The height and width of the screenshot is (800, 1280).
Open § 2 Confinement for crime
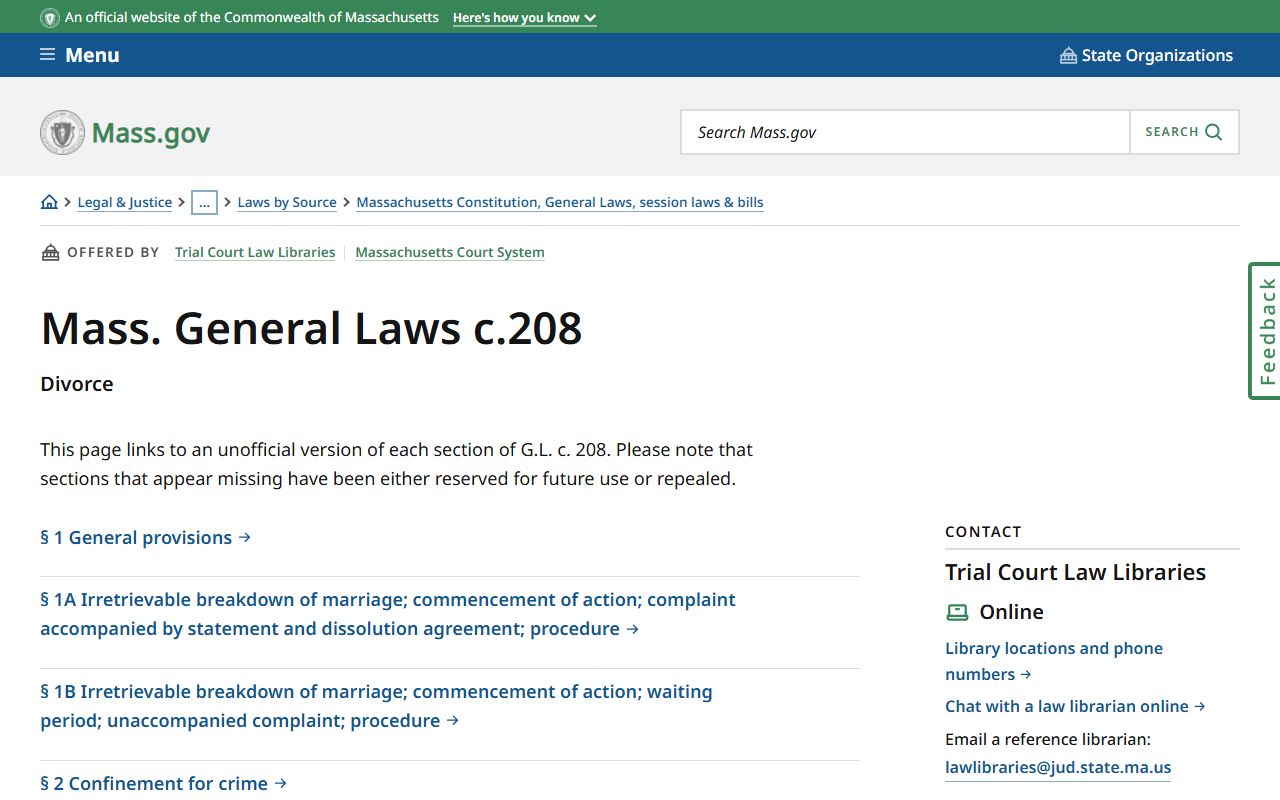pyautogui.click(x=163, y=784)
